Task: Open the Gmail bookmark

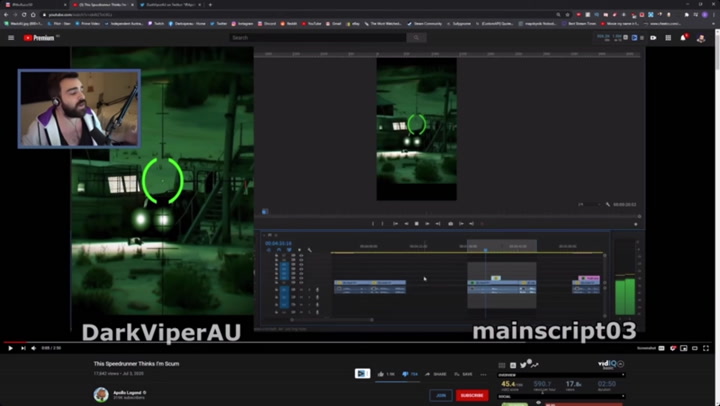Action: 334,23
